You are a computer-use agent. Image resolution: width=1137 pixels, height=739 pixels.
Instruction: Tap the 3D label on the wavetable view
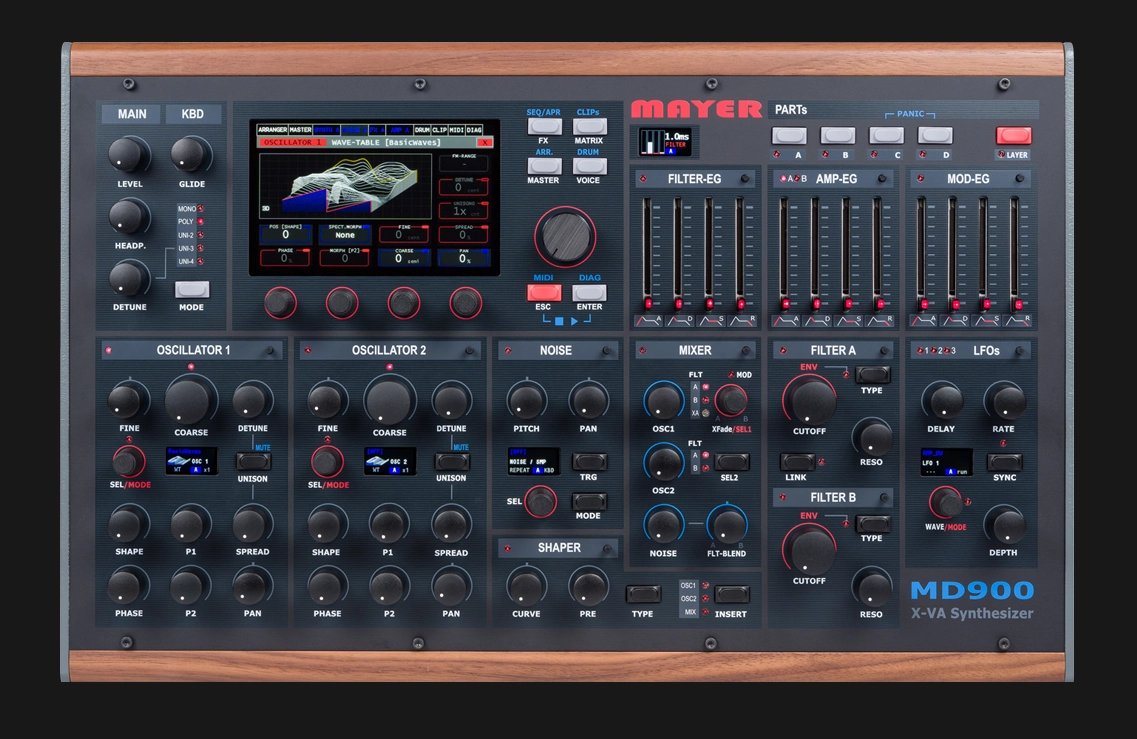click(265, 209)
